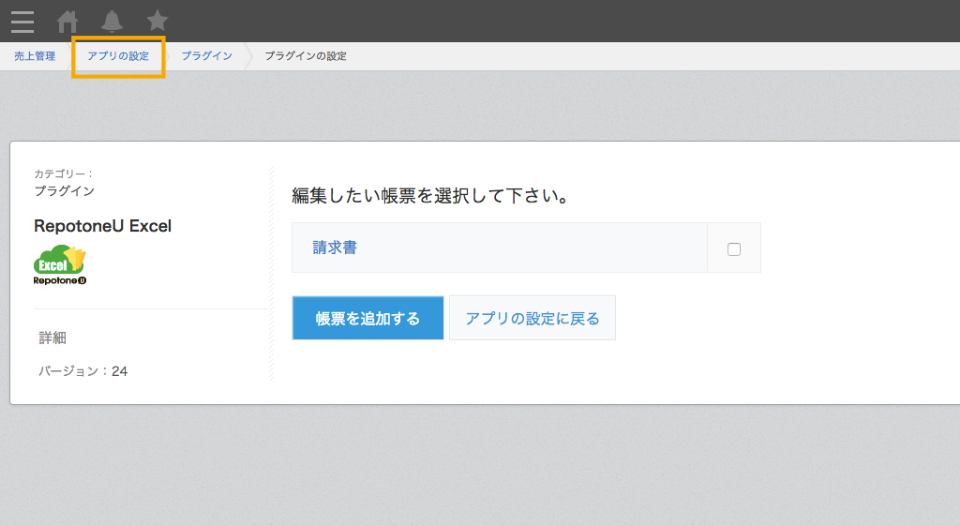Select プラグインの設定 breadcrumb text
This screenshot has width=960, height=526.
click(x=306, y=56)
